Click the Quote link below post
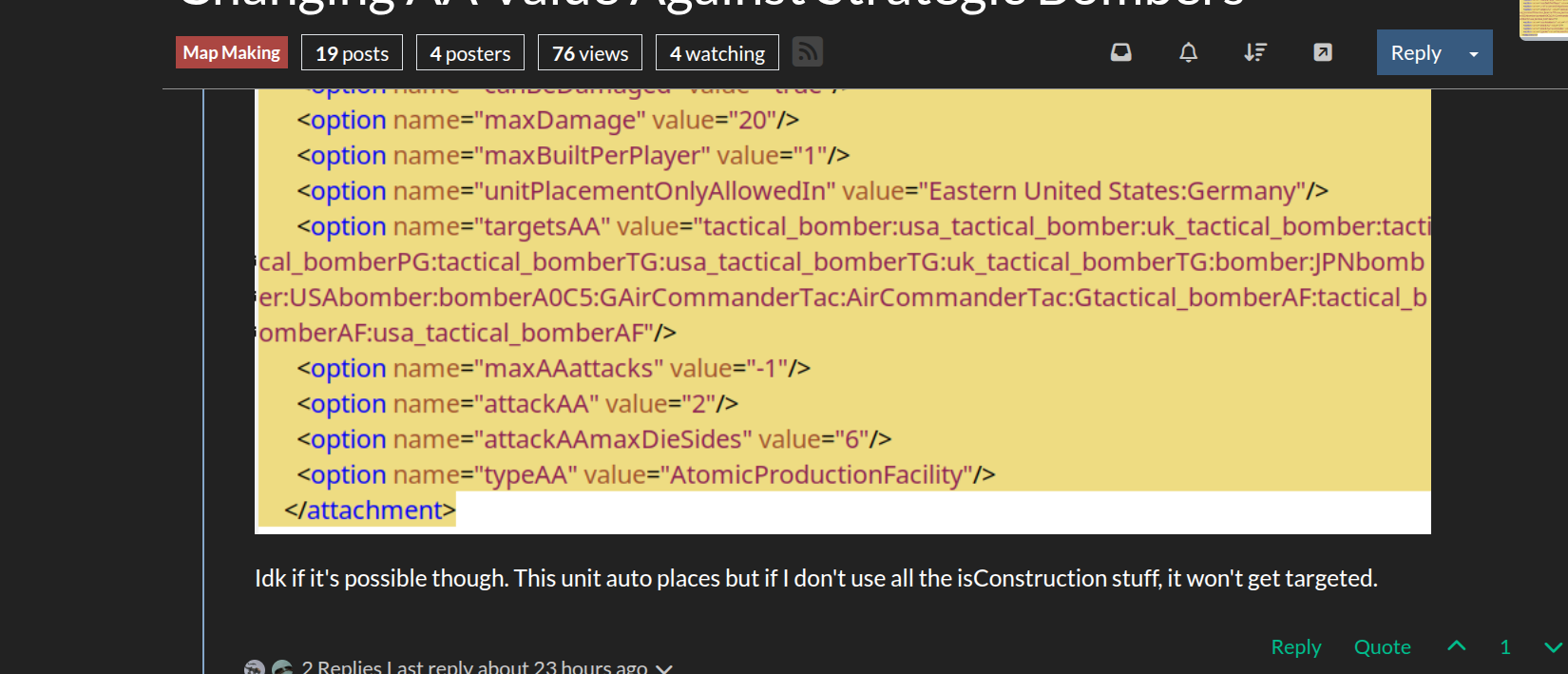This screenshot has height=674, width=1568. [1383, 646]
